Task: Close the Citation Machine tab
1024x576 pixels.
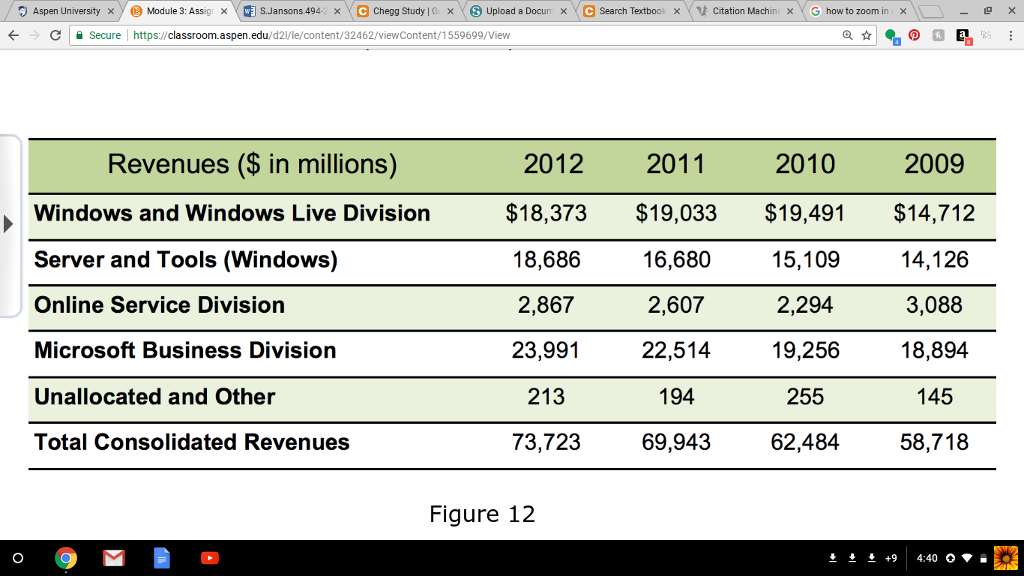Action: point(790,11)
